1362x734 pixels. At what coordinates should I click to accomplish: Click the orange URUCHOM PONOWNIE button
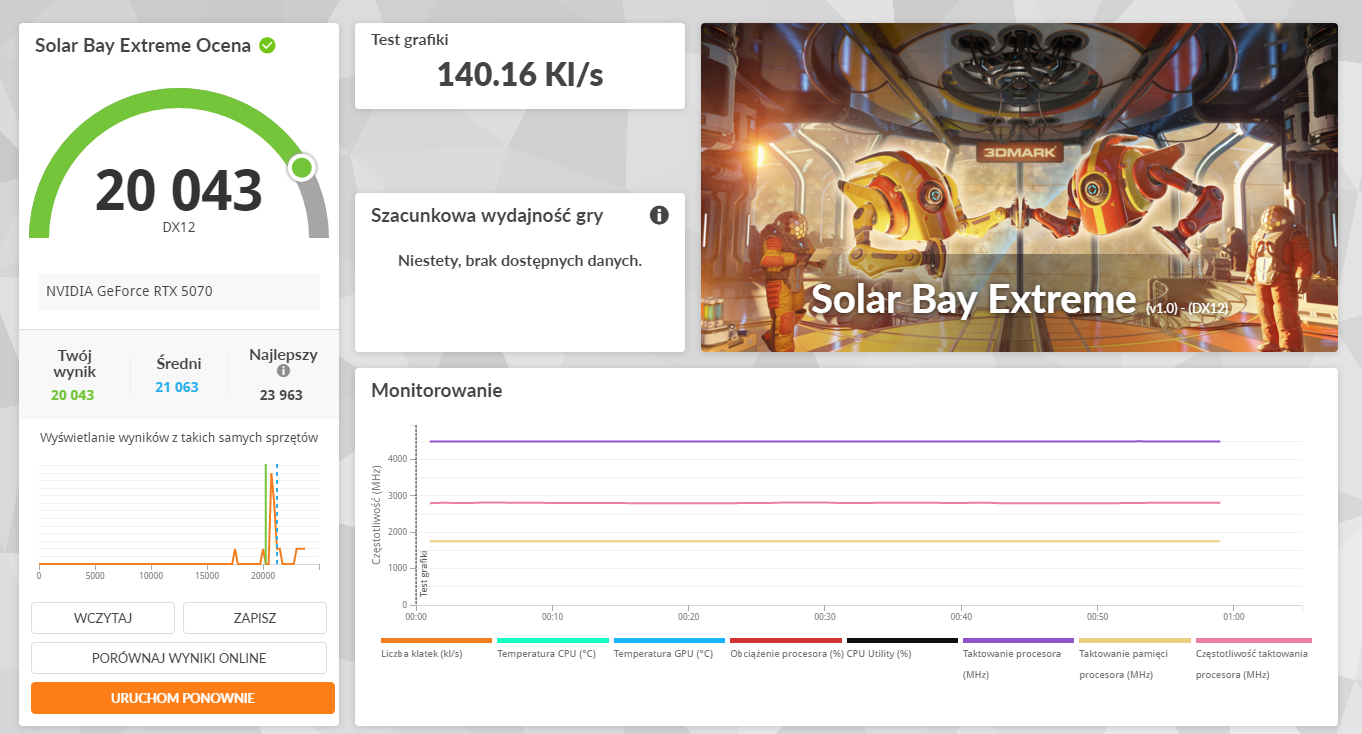(183, 698)
